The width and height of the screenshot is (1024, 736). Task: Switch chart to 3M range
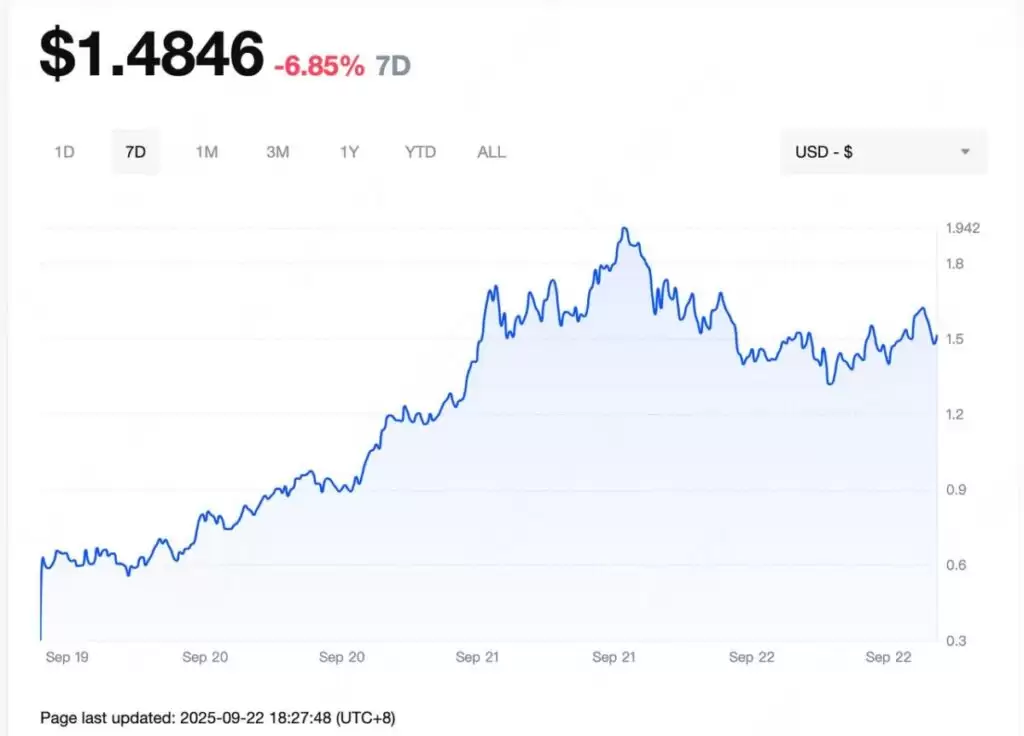click(x=277, y=152)
